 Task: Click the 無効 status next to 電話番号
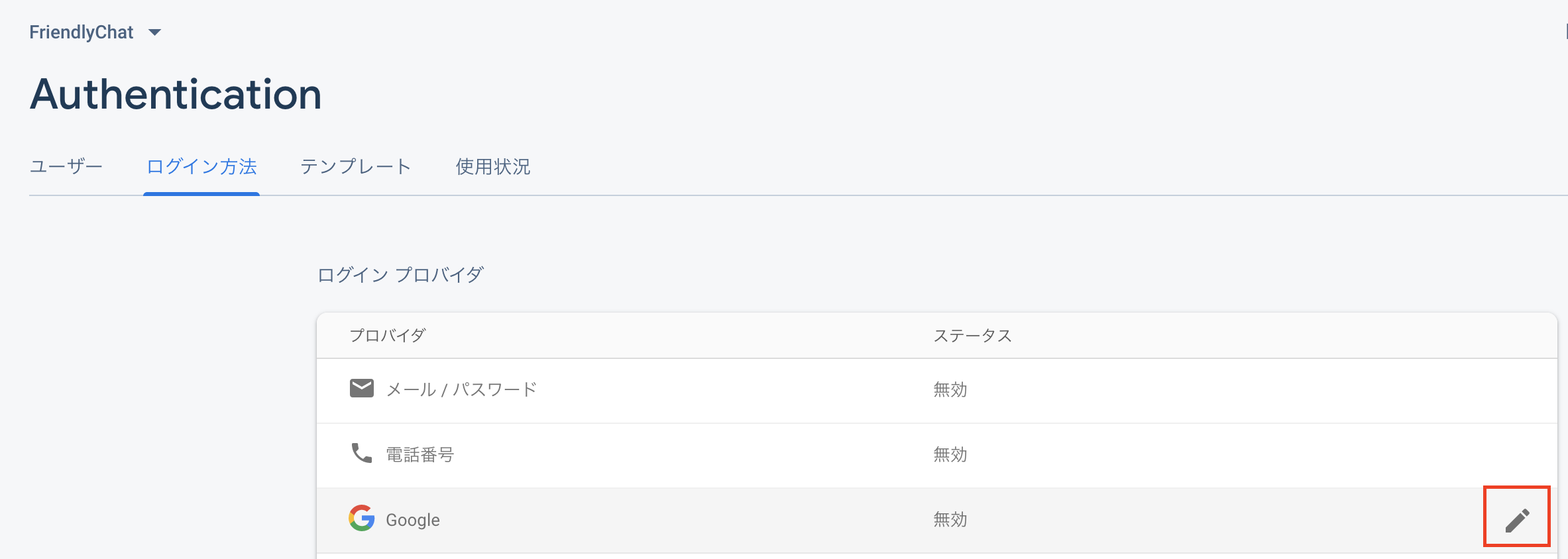(950, 454)
